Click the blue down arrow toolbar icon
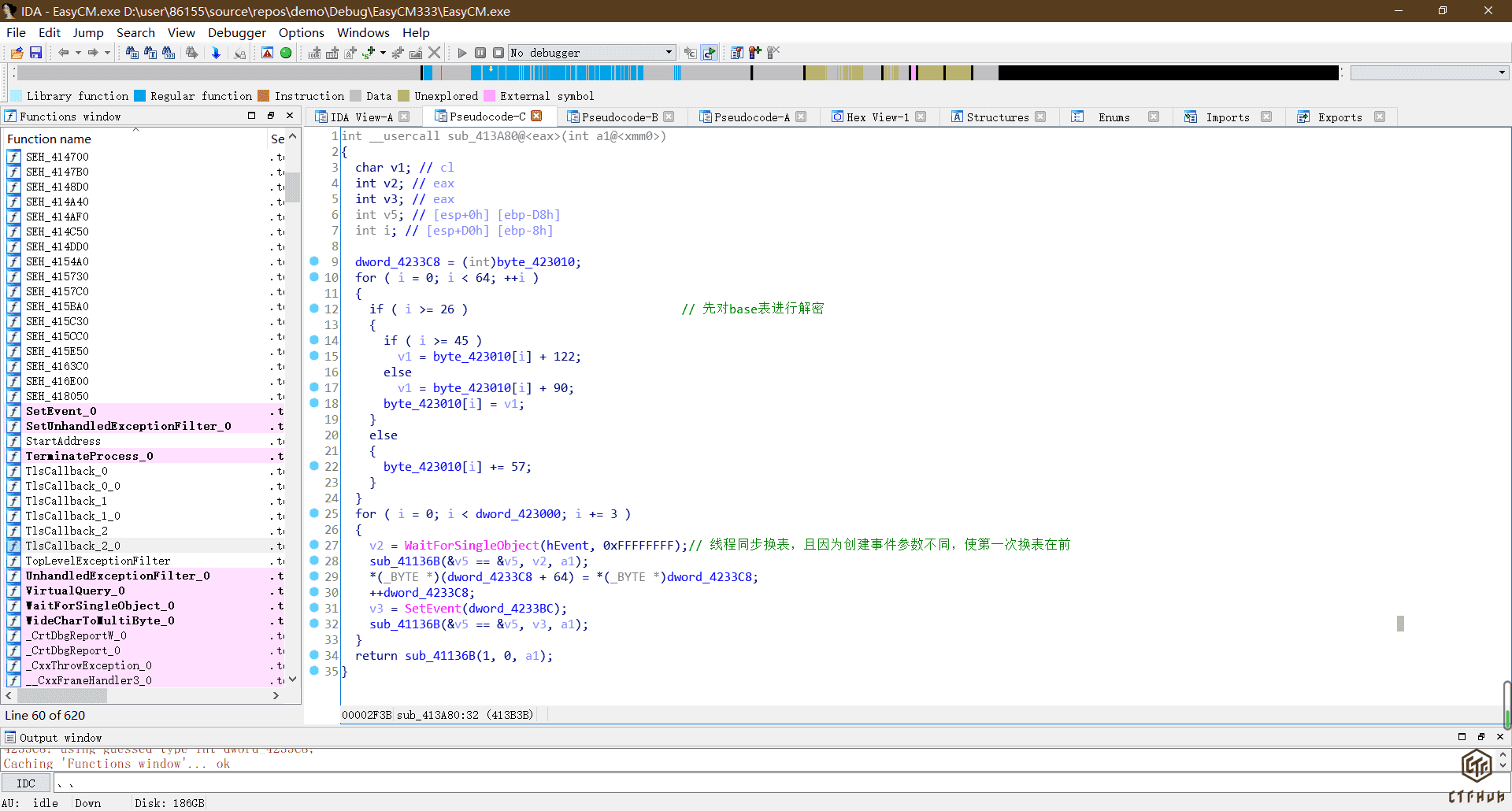The image size is (1512, 811). [216, 53]
